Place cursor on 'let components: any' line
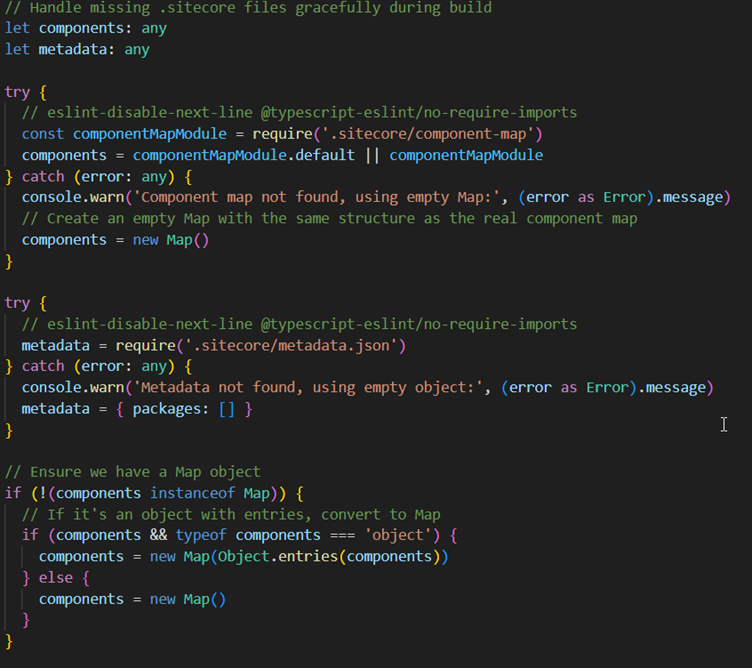Screen dimensions: 752x668 tap(86, 28)
